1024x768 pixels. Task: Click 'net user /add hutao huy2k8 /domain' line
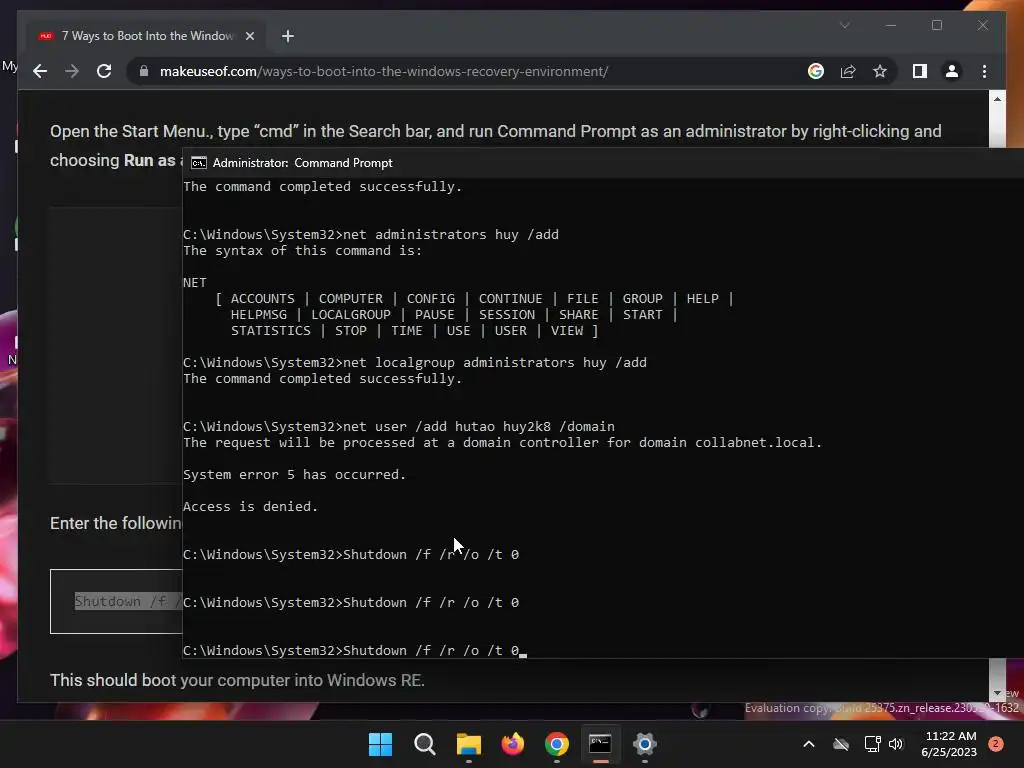click(x=398, y=426)
